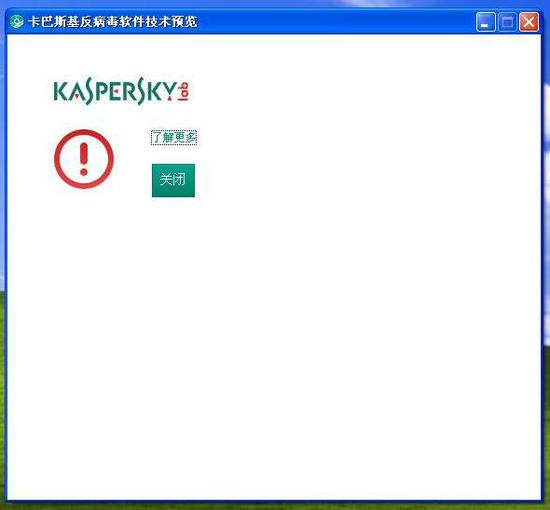Click the Kaspersky icon in title bar
550x510 pixels.
16,22
